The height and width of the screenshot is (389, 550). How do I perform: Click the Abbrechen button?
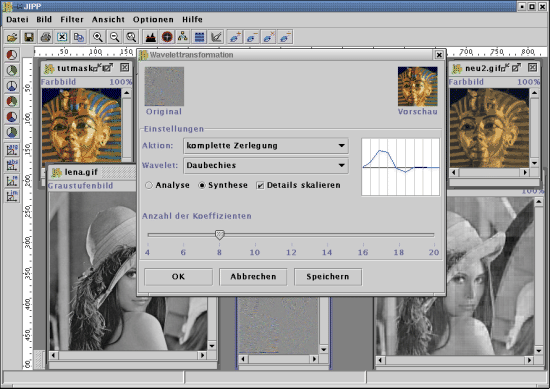pos(253,277)
